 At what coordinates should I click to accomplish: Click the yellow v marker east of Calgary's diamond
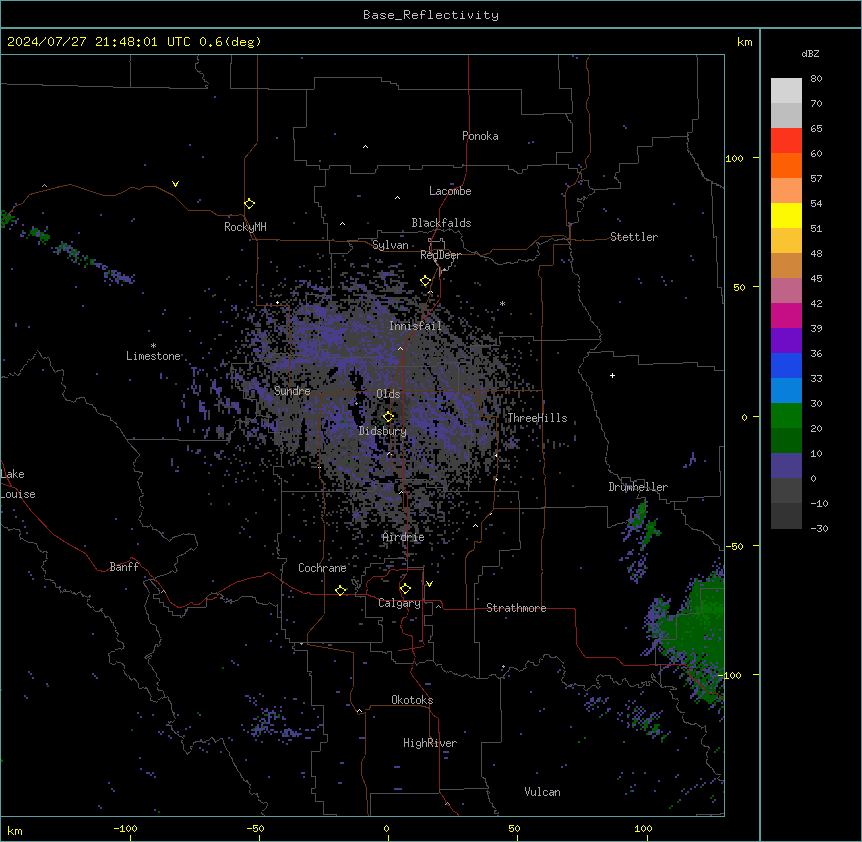(x=429, y=584)
